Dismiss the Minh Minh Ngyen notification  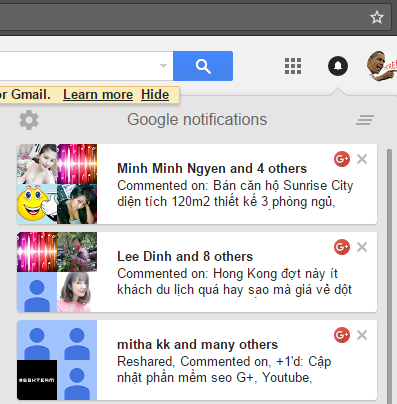pyautogui.click(x=362, y=159)
